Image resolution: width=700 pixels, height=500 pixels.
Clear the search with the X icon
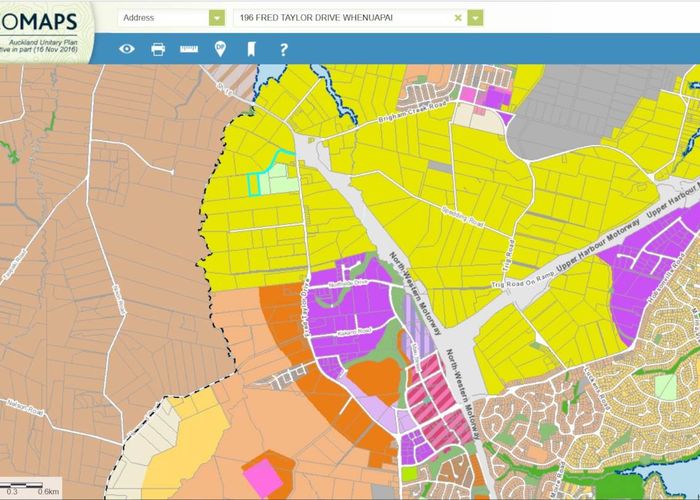[458, 18]
